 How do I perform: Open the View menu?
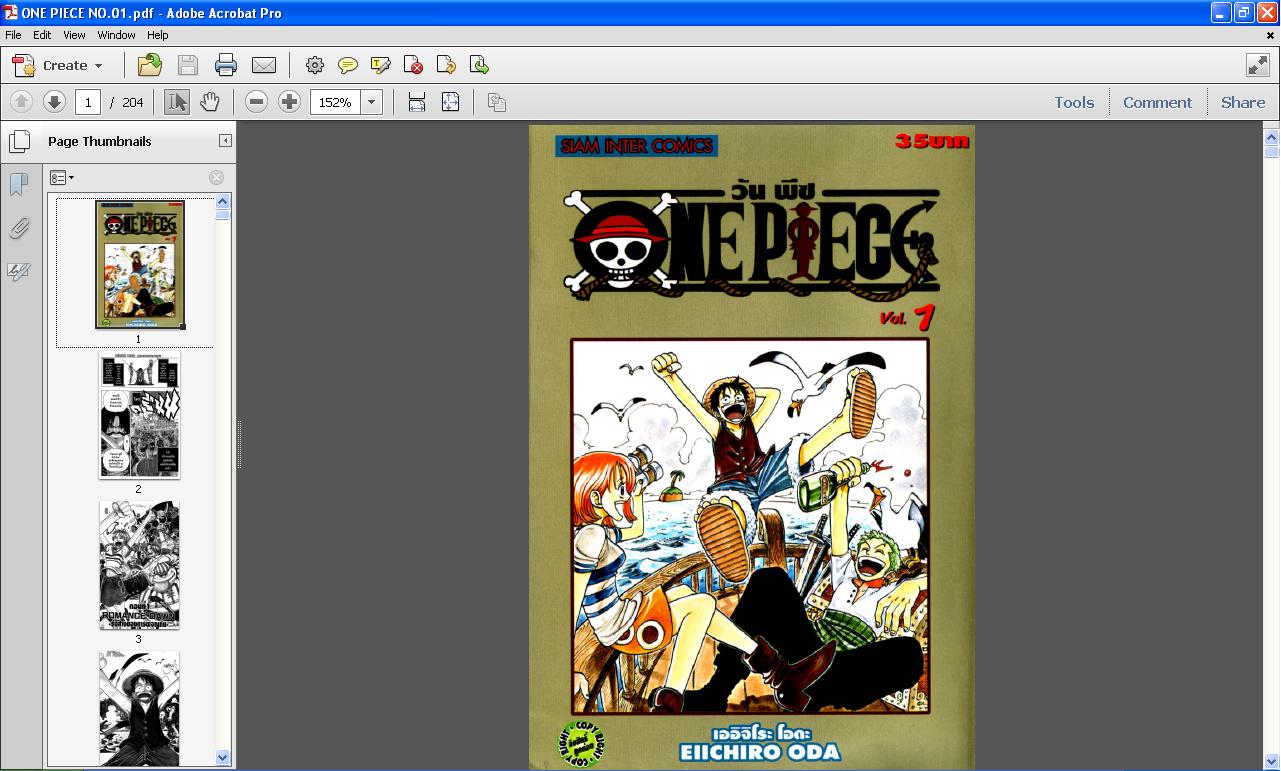pyautogui.click(x=74, y=35)
